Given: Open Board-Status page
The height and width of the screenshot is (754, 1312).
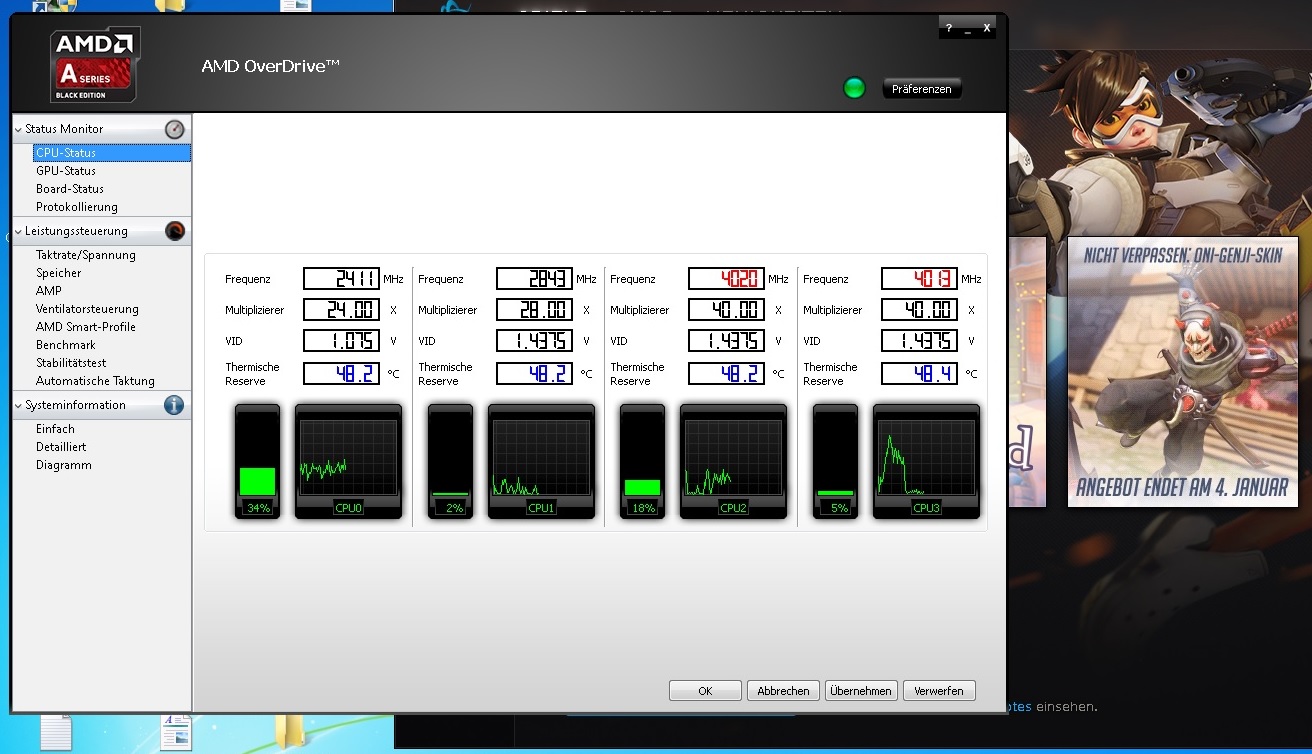Looking at the screenshot, I should pos(70,189).
